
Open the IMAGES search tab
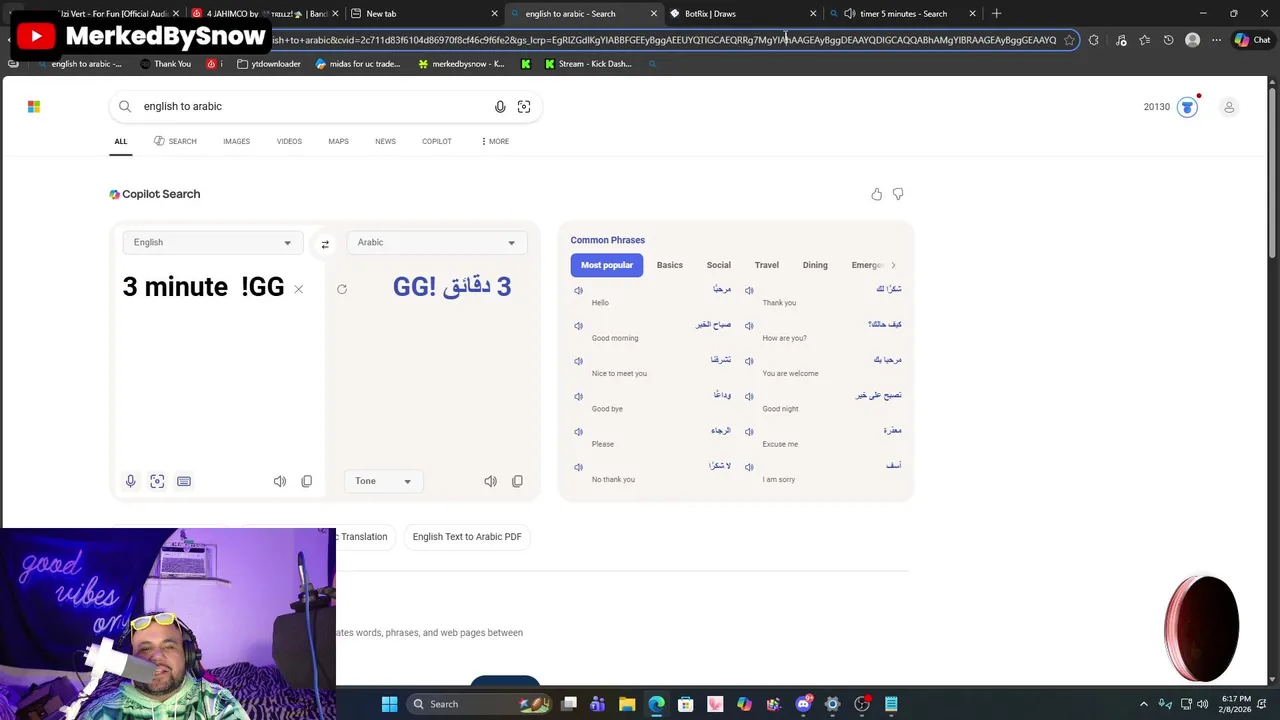[x=236, y=141]
